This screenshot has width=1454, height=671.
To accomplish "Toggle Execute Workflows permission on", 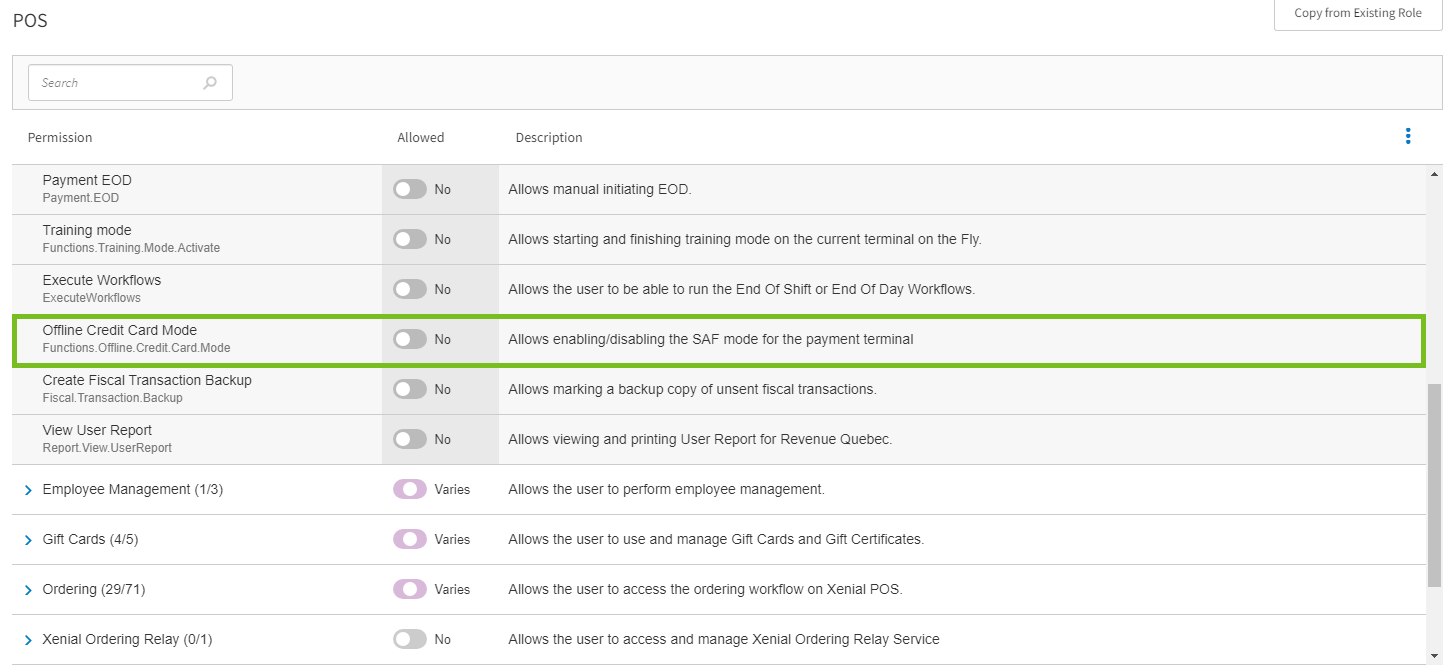I will tap(409, 289).
